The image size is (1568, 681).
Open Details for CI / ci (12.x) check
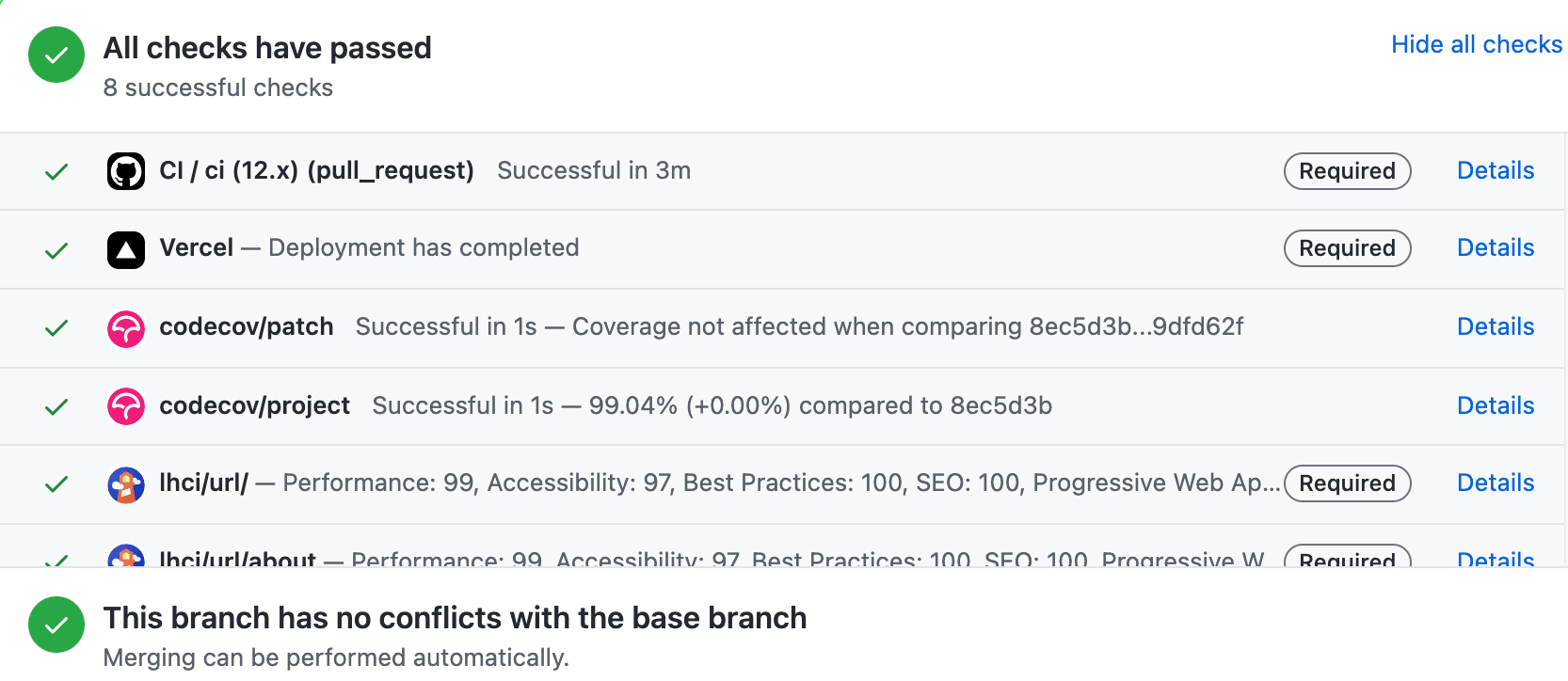pos(1496,170)
